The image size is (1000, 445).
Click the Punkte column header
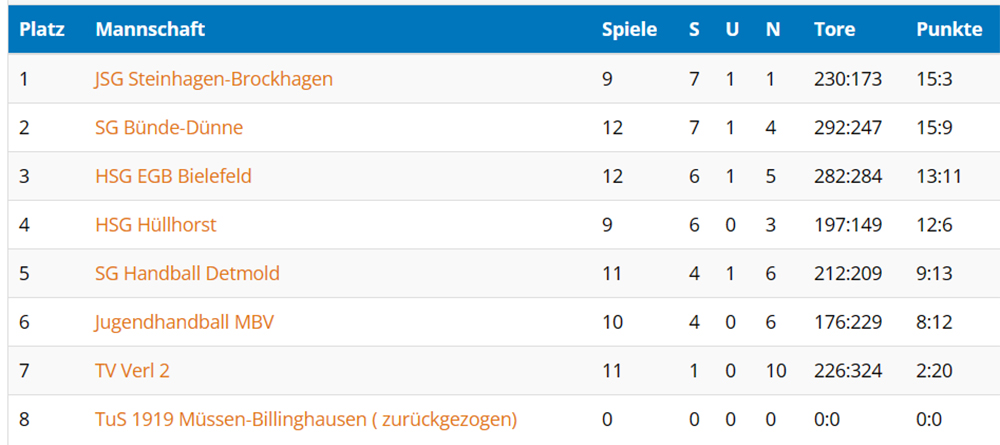pyautogui.click(x=949, y=29)
